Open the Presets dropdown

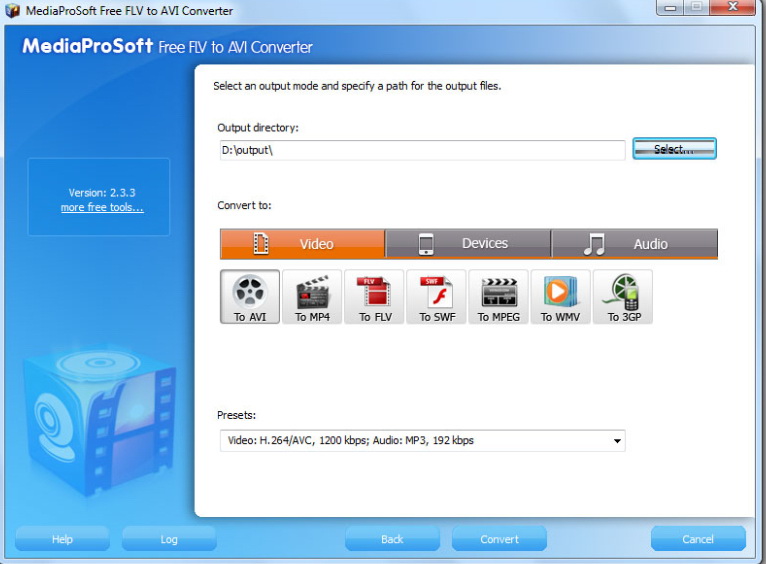pyautogui.click(x=423, y=440)
